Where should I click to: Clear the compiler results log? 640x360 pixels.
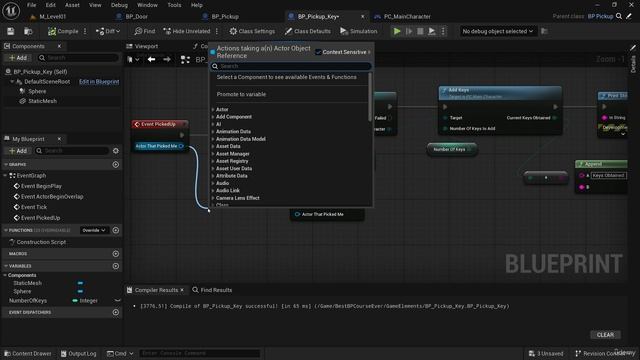point(605,335)
